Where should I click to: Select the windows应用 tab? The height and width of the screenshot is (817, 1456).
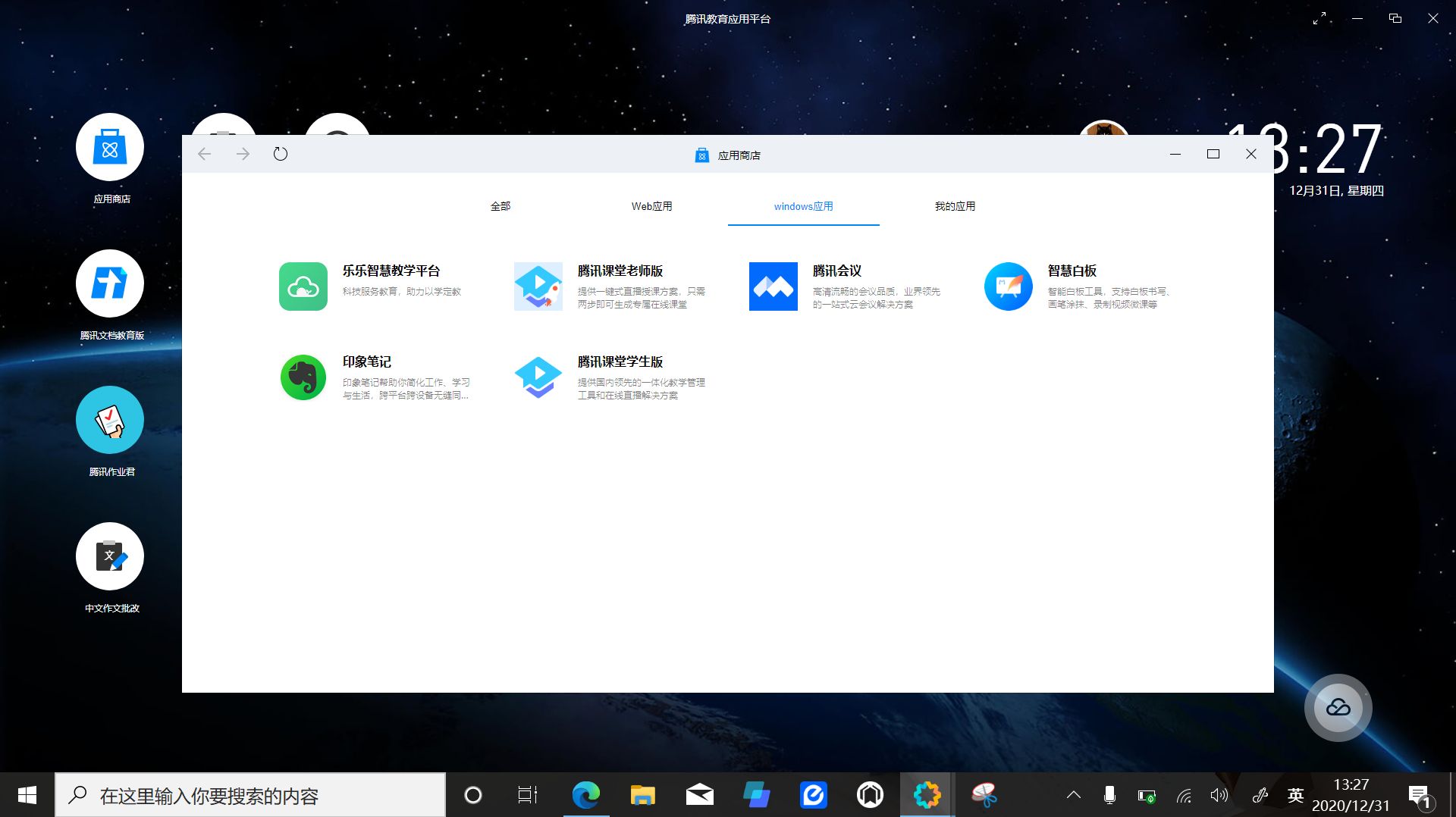pyautogui.click(x=804, y=206)
